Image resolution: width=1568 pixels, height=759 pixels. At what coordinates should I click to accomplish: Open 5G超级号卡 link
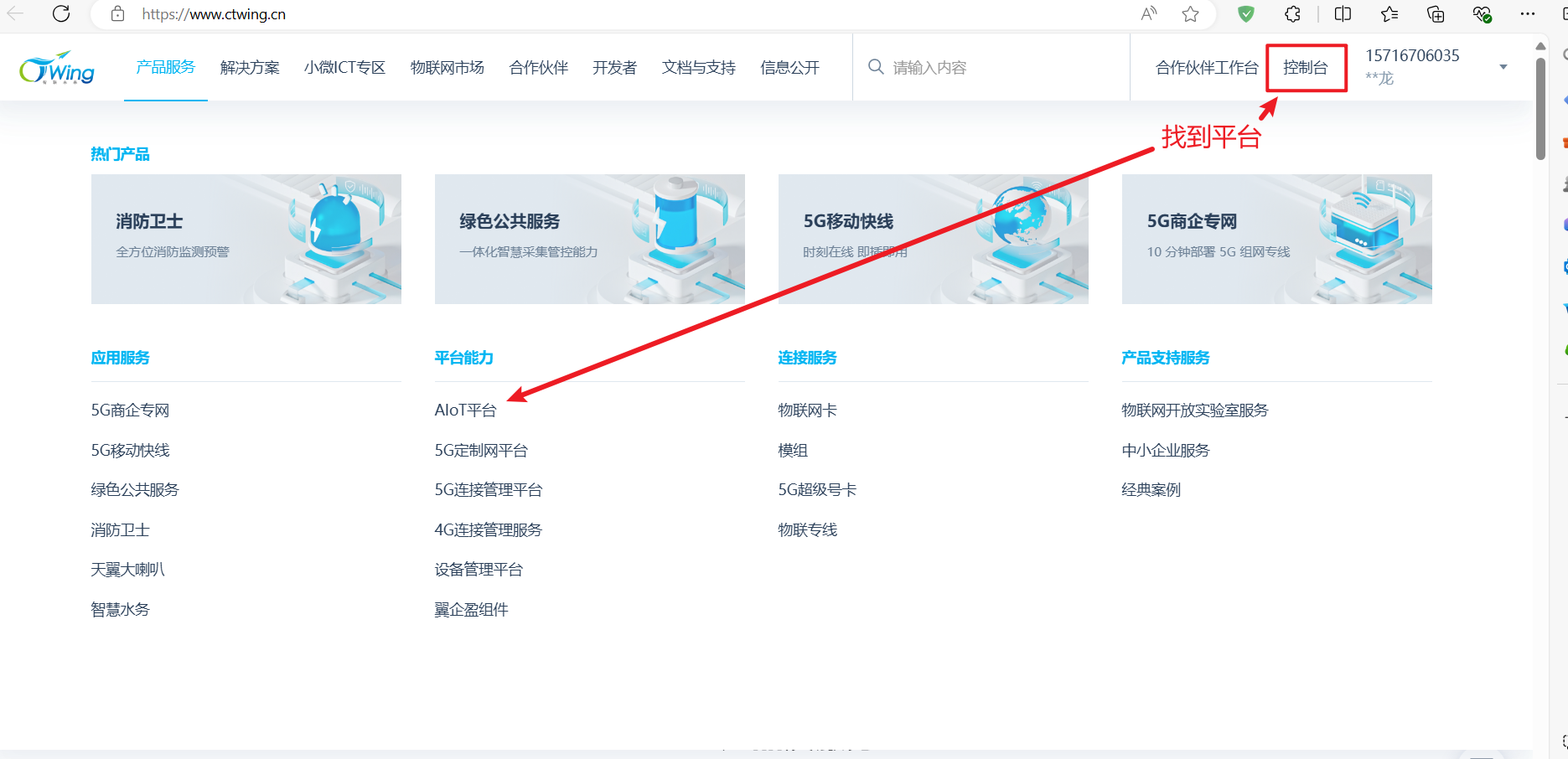tap(817, 490)
